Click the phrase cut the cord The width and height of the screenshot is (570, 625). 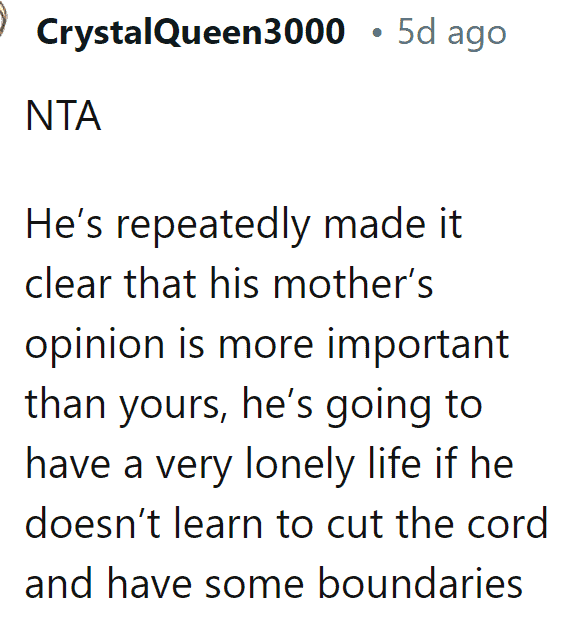(x=437, y=523)
